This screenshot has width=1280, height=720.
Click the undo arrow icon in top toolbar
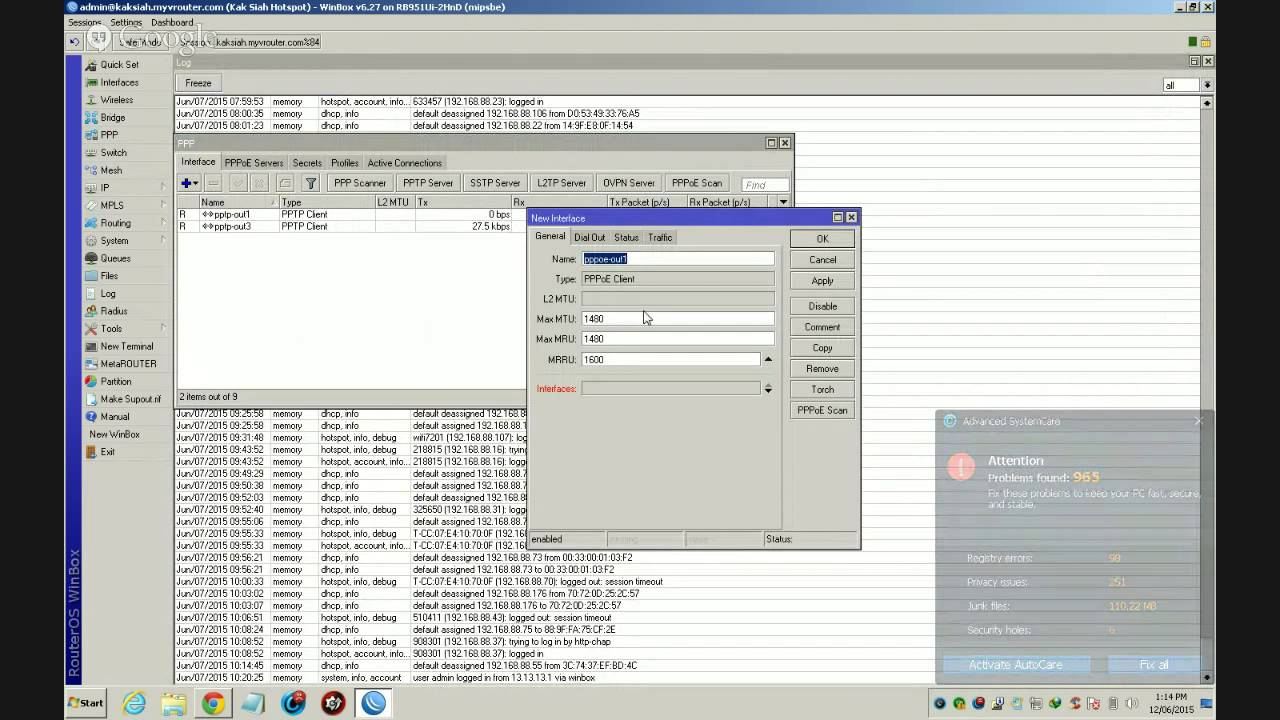75,42
